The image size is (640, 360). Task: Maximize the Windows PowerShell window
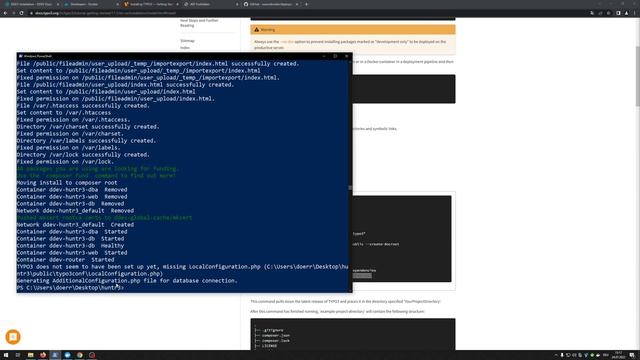[x=335, y=56]
